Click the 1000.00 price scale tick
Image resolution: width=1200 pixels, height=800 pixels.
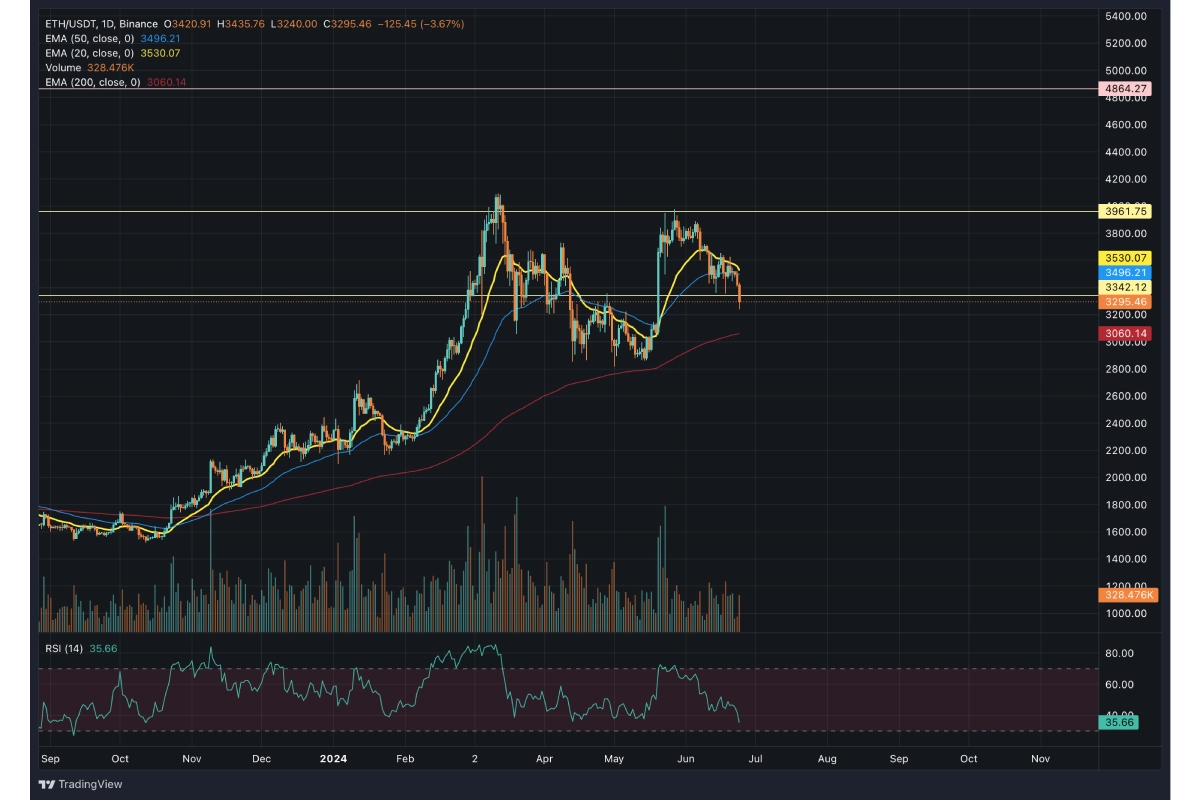(1126, 614)
